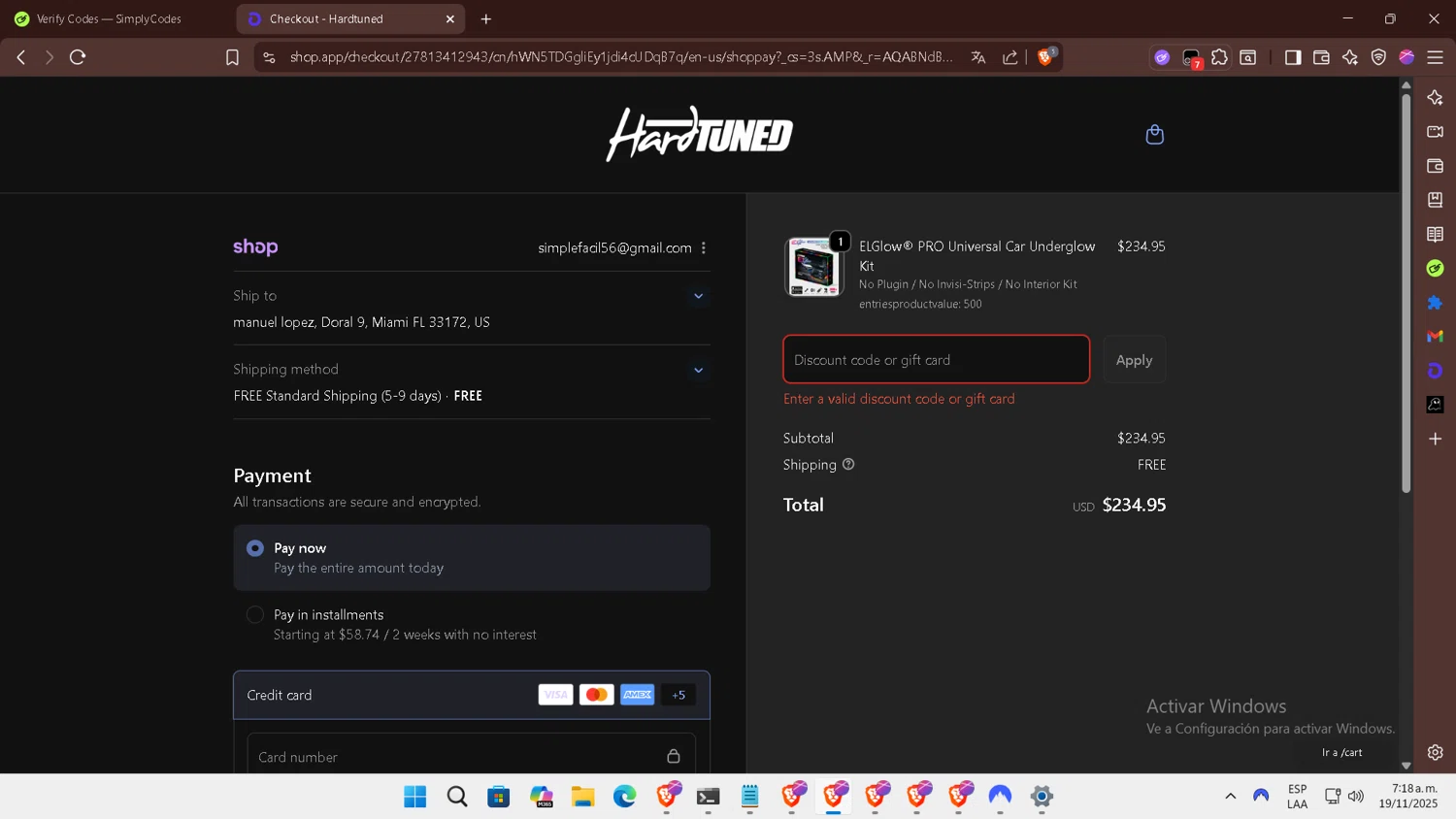Click the ESP LAA language indicator
1456x819 pixels.
click(x=1297, y=796)
